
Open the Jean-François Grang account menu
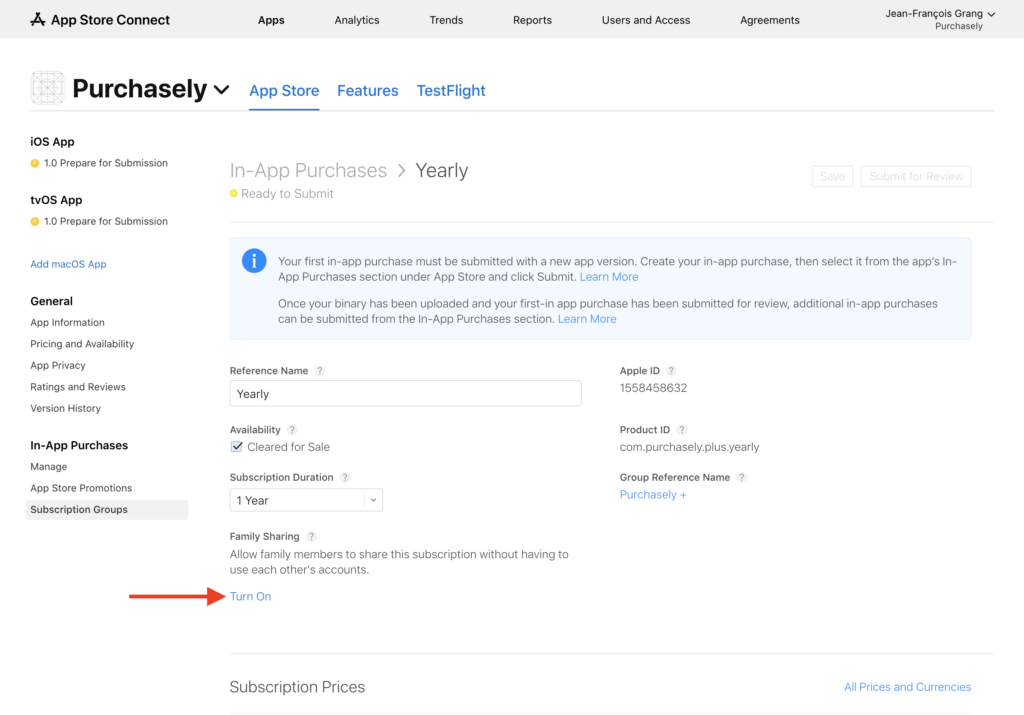pos(940,19)
